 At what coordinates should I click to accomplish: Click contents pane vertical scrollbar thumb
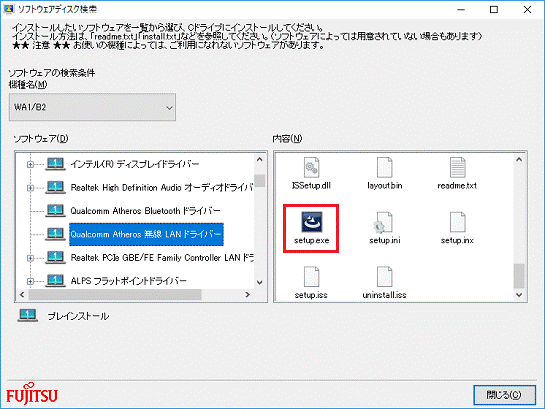[519, 276]
